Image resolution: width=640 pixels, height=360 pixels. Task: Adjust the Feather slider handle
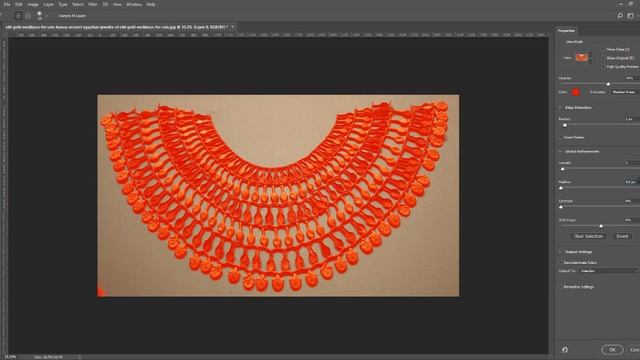(x=561, y=188)
